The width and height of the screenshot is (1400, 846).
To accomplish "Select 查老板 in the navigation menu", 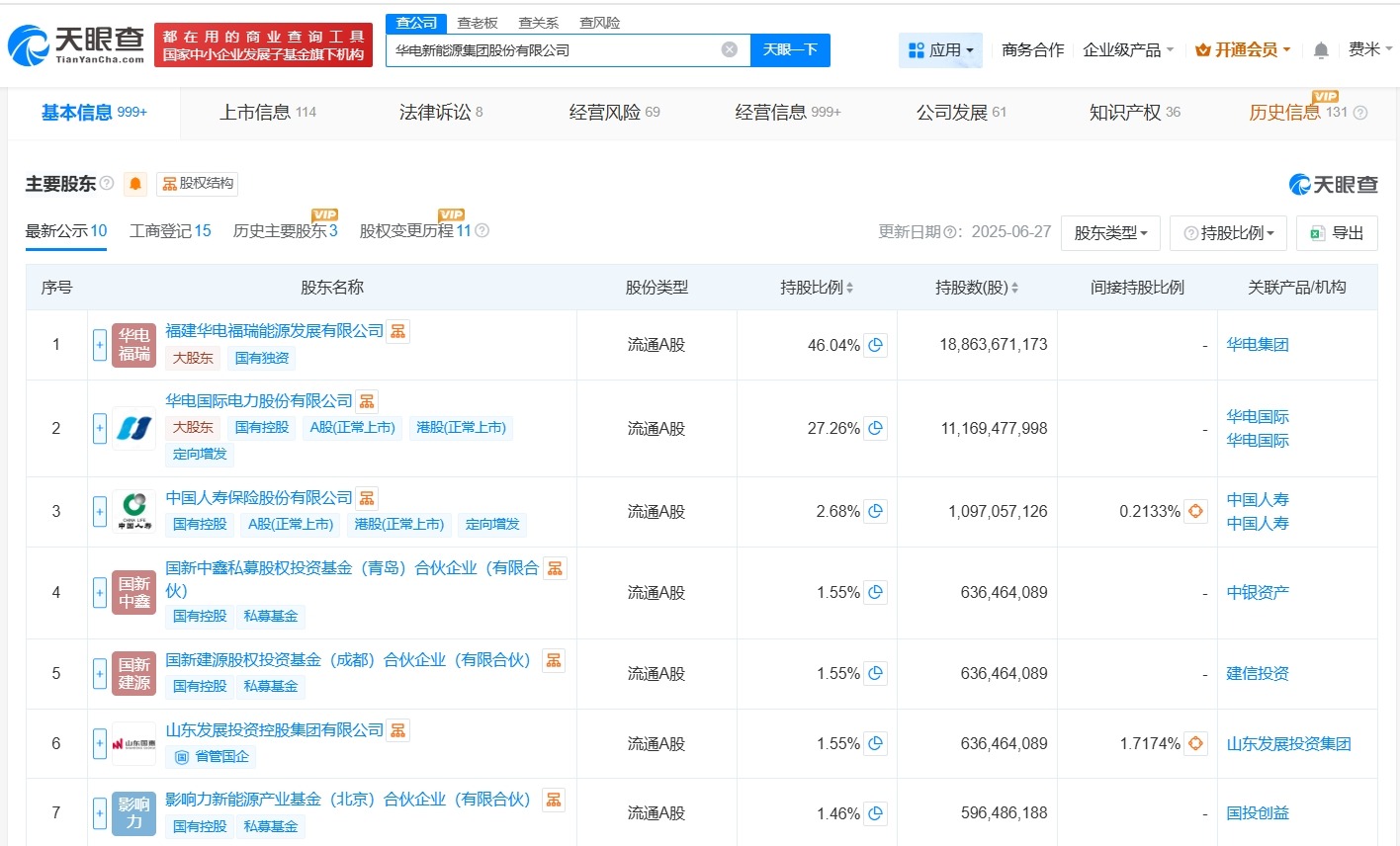I will click(x=479, y=22).
